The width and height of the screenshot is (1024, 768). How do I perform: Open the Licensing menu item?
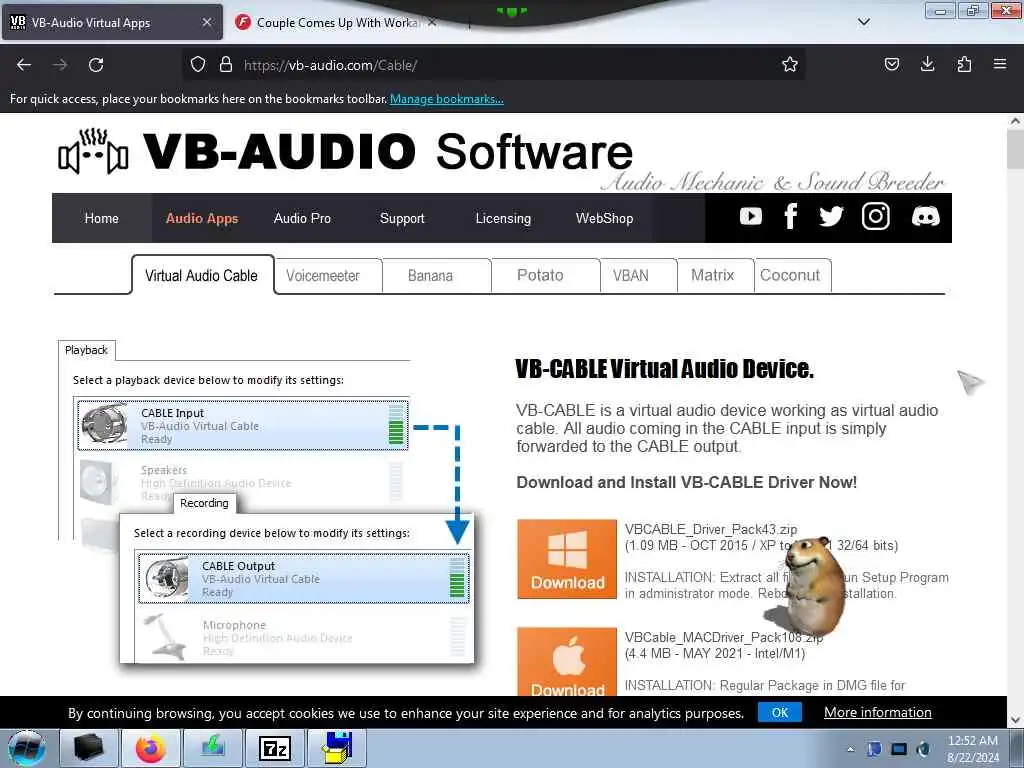coord(503,218)
